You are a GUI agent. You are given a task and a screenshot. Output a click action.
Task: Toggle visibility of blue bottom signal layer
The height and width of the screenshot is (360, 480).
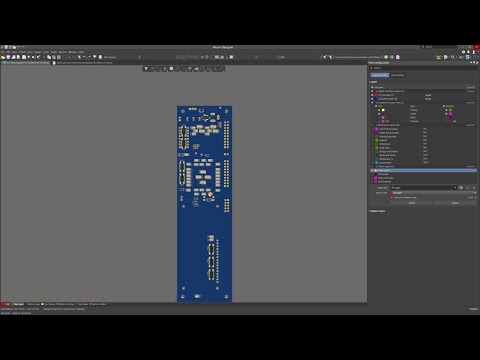(x=372, y=99)
